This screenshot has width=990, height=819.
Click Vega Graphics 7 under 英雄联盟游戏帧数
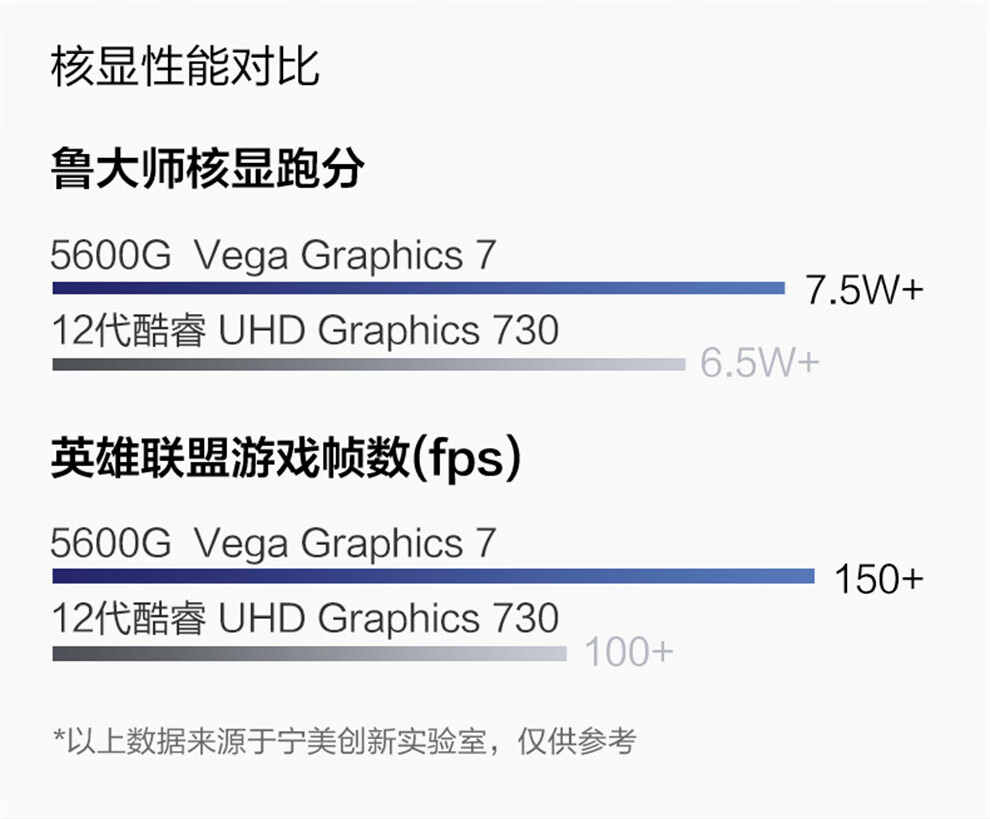point(344,544)
